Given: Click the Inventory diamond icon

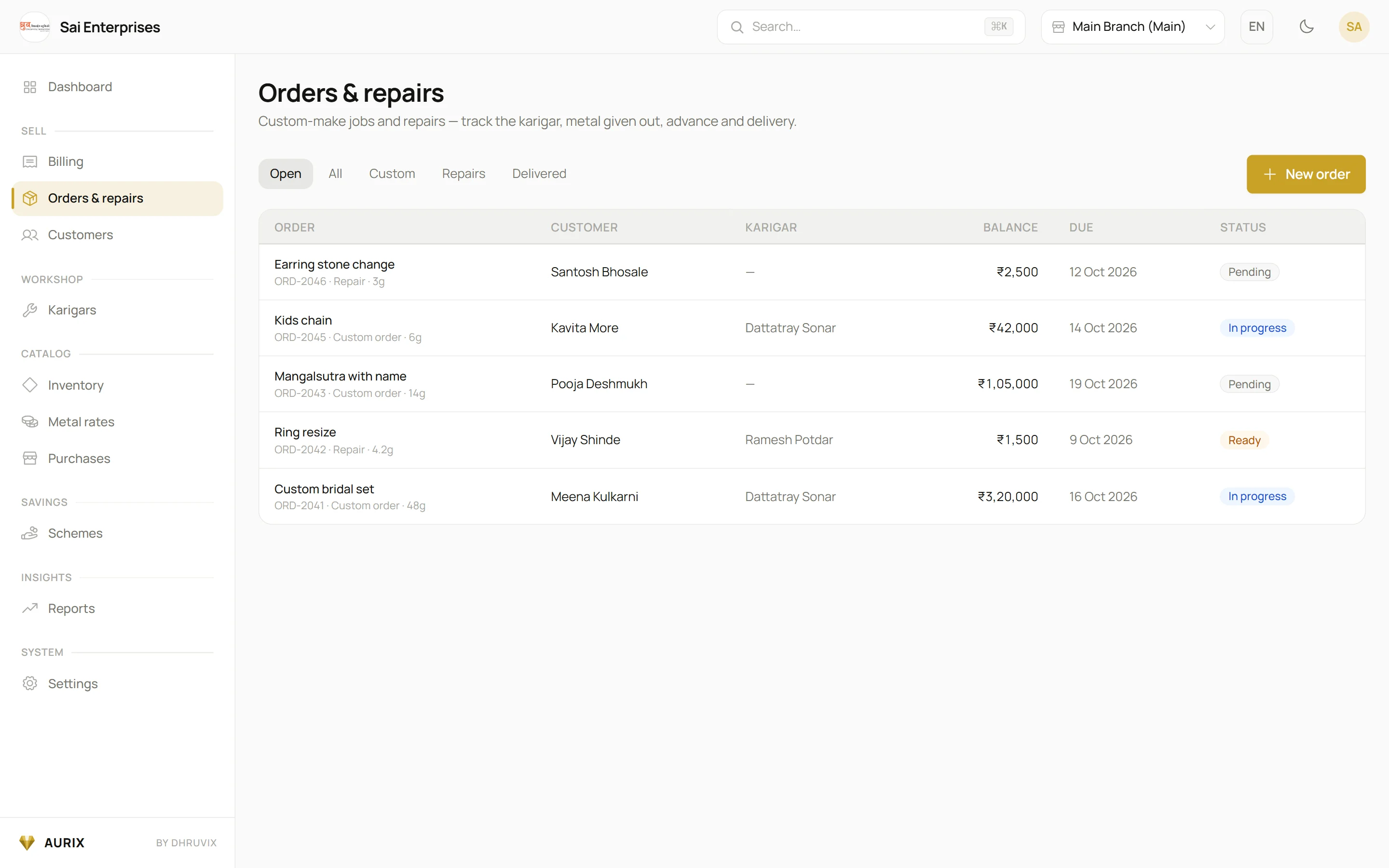Looking at the screenshot, I should coord(30,385).
